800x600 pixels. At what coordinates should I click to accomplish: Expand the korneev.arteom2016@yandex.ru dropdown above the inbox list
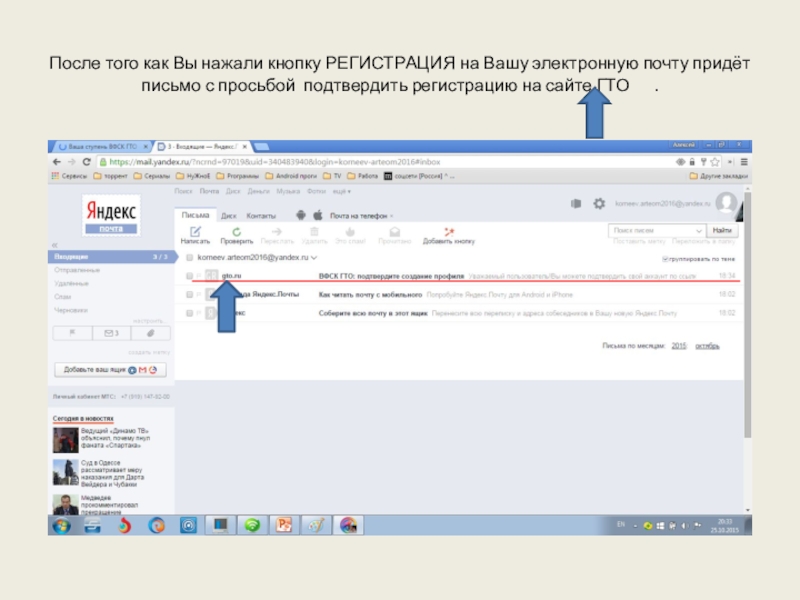point(315,258)
